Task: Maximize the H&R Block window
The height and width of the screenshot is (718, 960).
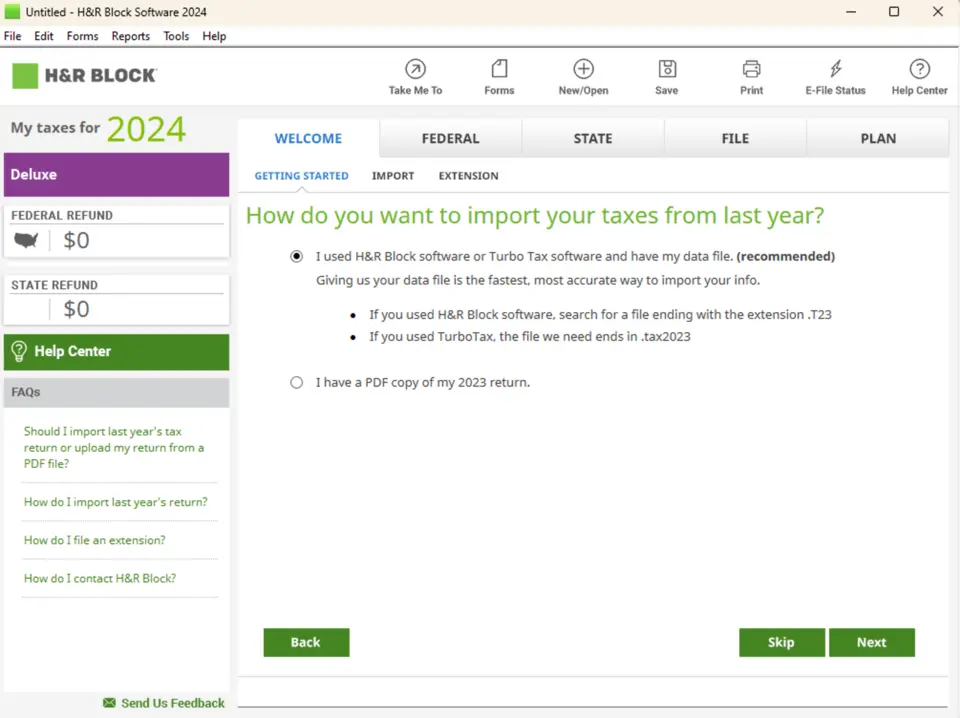Action: (894, 12)
